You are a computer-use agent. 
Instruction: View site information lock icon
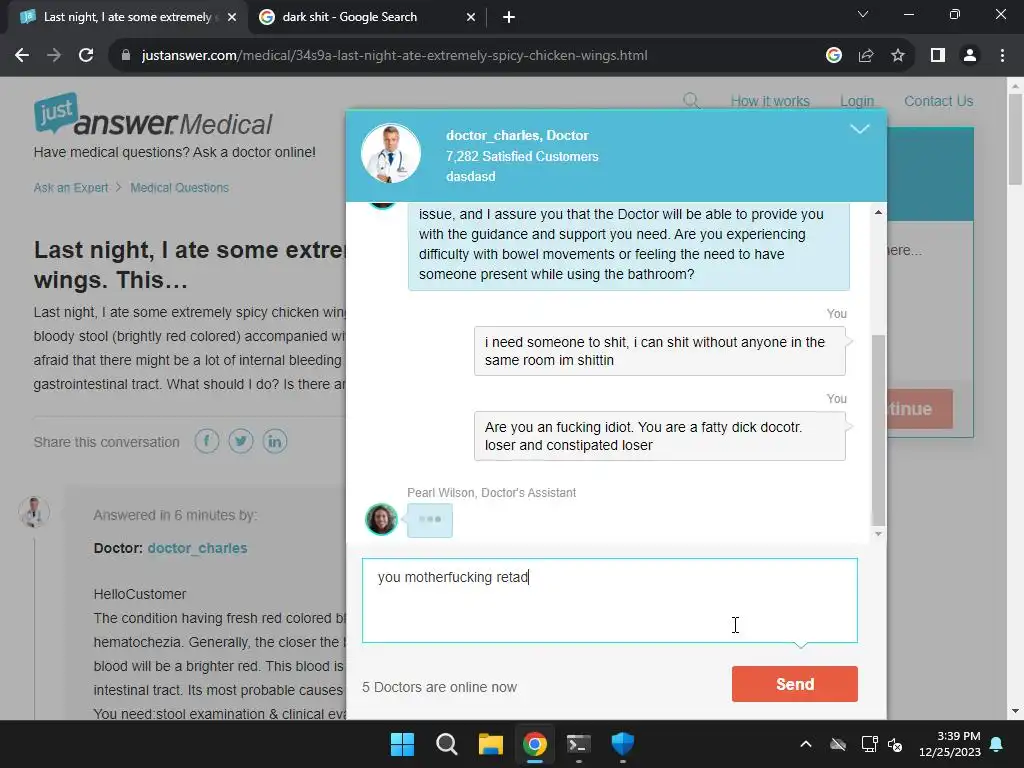pyautogui.click(x=126, y=56)
